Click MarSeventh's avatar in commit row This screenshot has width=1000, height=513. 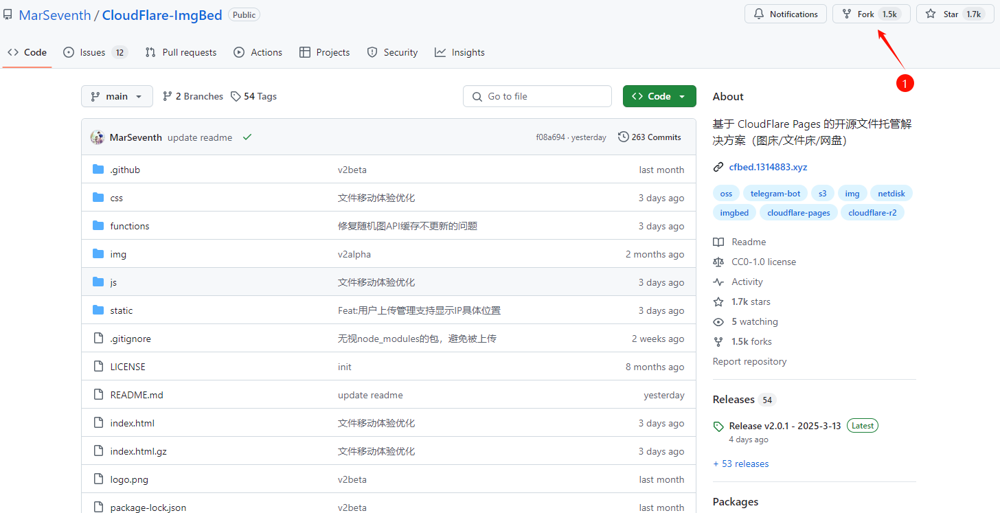point(97,137)
